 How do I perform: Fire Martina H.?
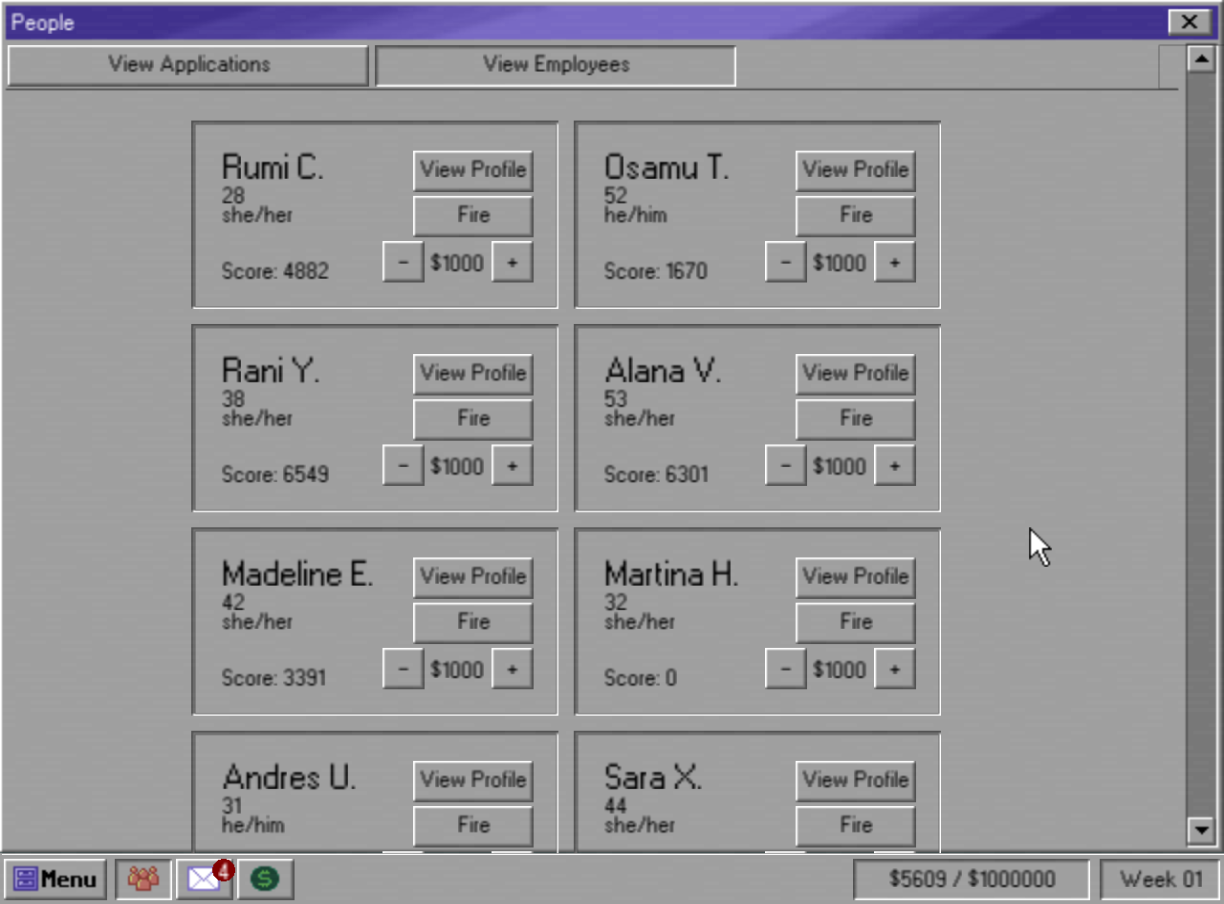click(856, 623)
